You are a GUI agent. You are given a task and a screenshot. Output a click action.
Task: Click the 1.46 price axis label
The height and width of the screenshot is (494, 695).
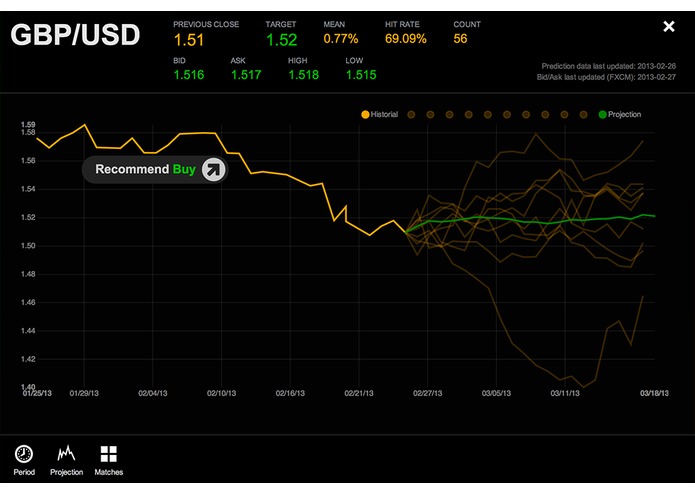click(28, 303)
